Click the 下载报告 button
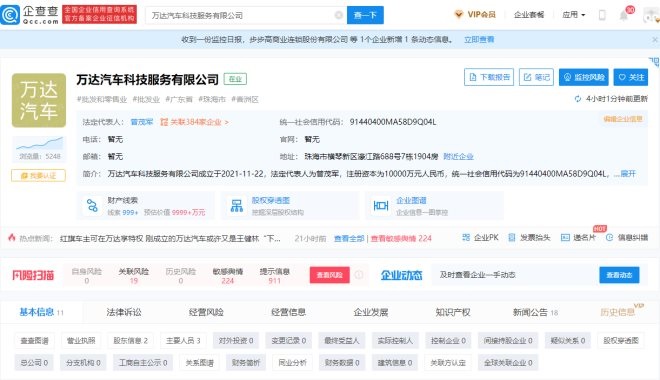 point(489,77)
